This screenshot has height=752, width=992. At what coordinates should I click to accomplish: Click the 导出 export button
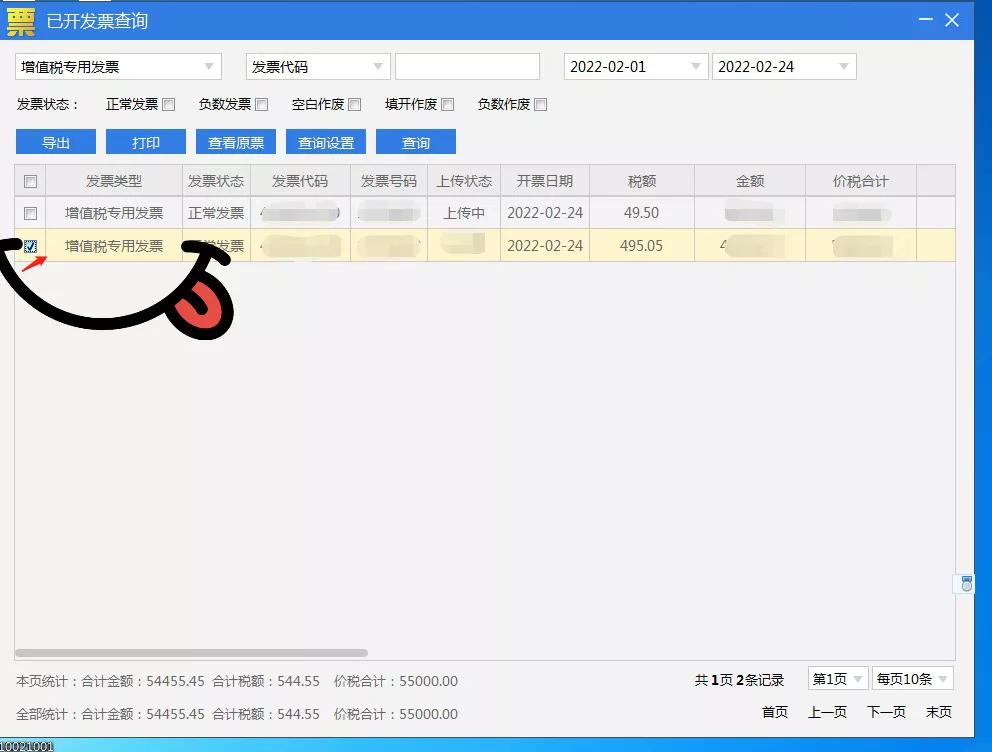(55, 141)
